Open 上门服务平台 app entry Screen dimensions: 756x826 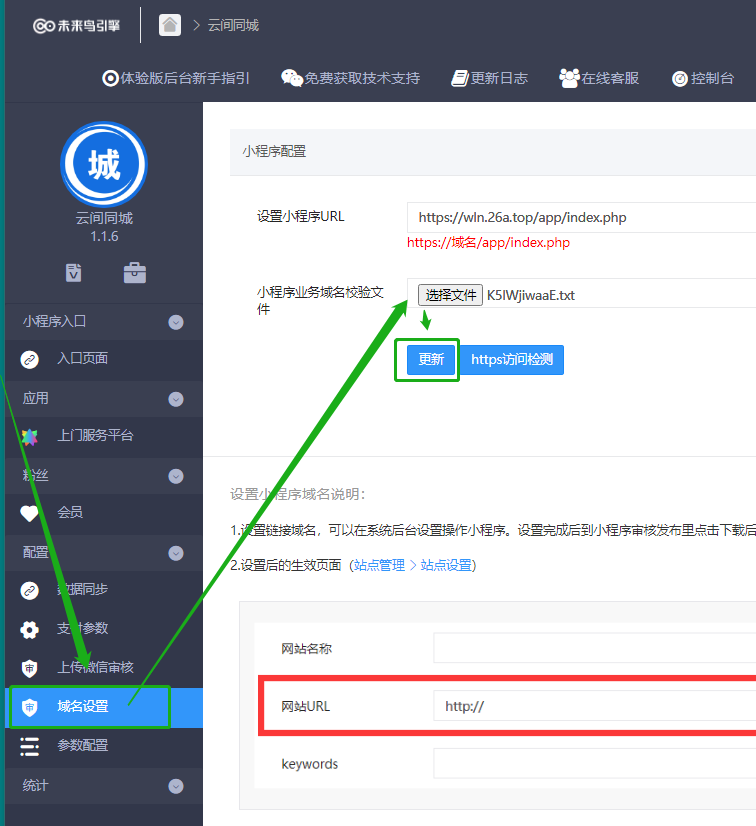(x=95, y=435)
